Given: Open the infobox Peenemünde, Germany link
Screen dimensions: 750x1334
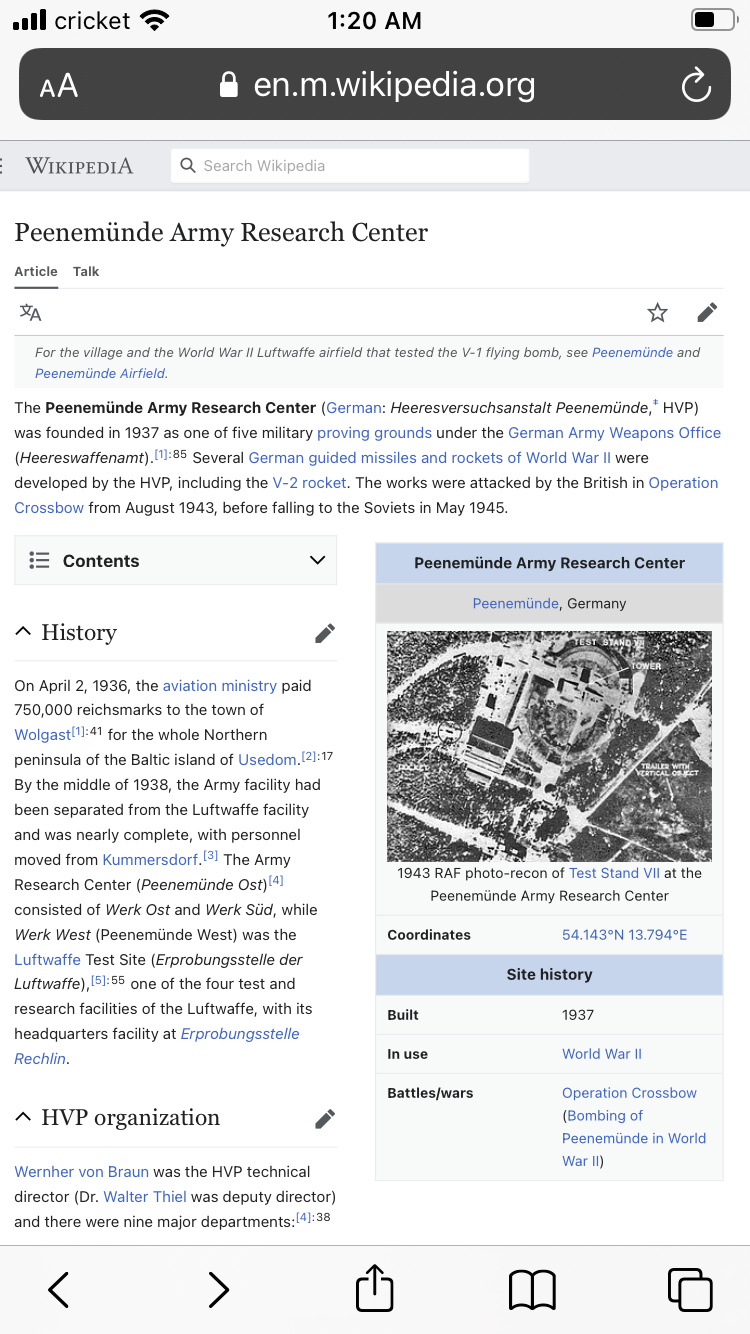Looking at the screenshot, I should pyautogui.click(x=516, y=604).
